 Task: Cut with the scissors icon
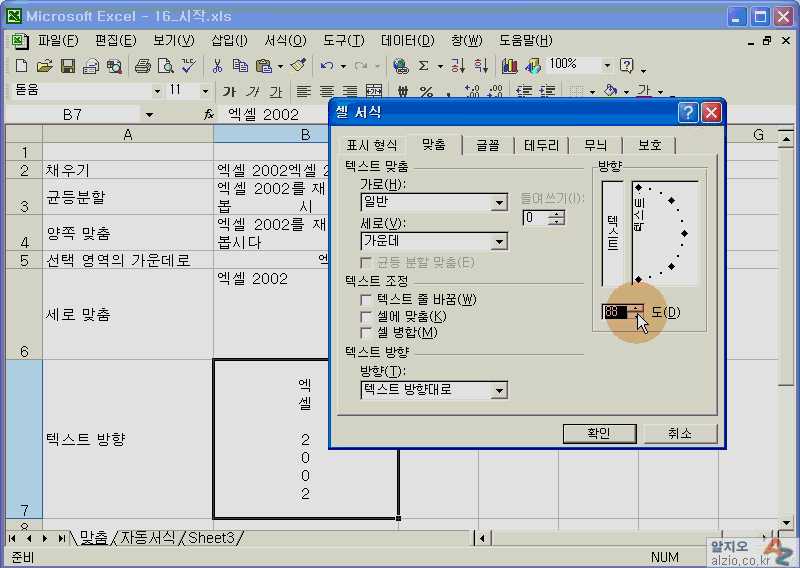point(217,66)
